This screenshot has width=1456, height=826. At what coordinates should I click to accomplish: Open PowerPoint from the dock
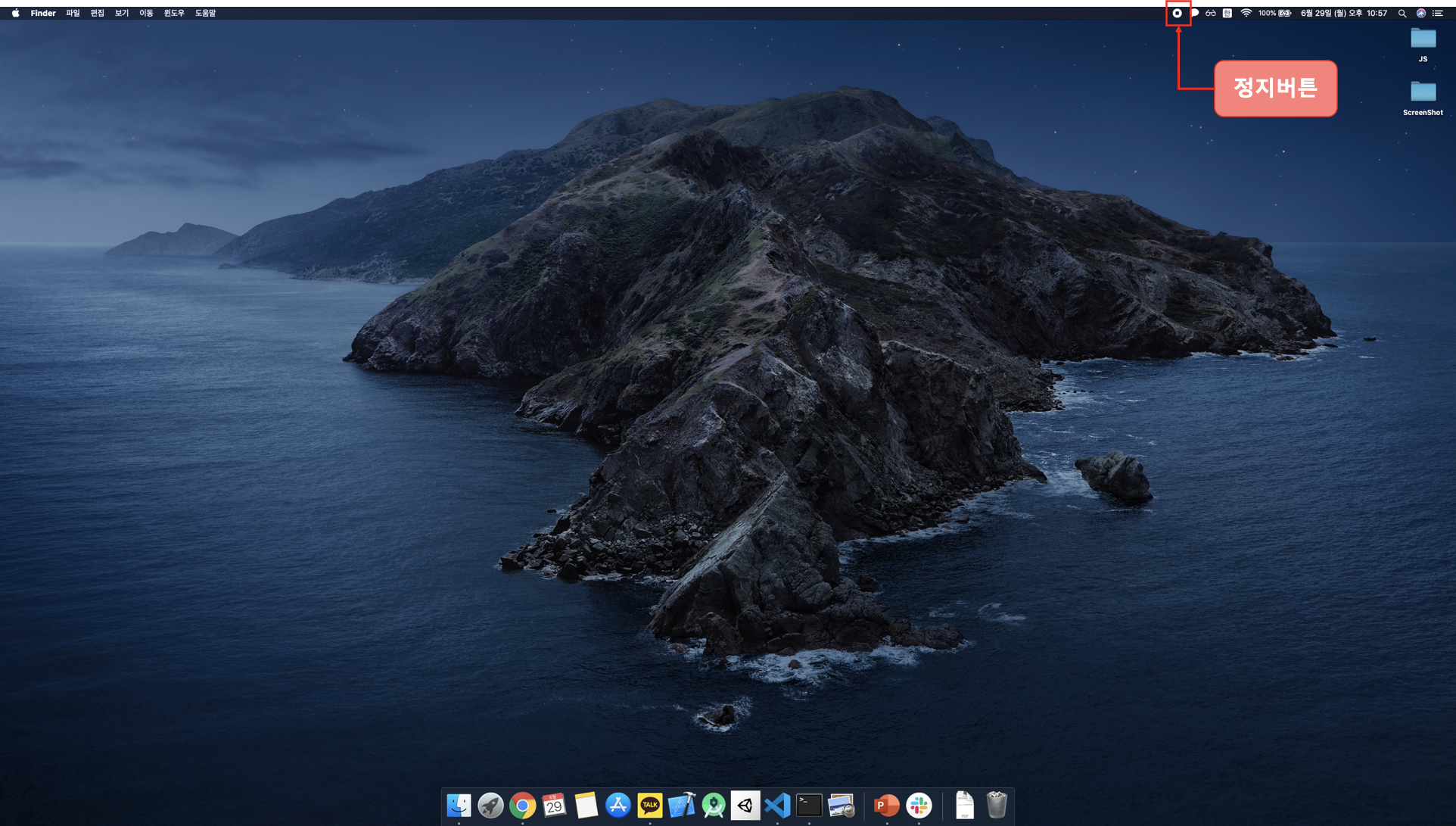(886, 806)
